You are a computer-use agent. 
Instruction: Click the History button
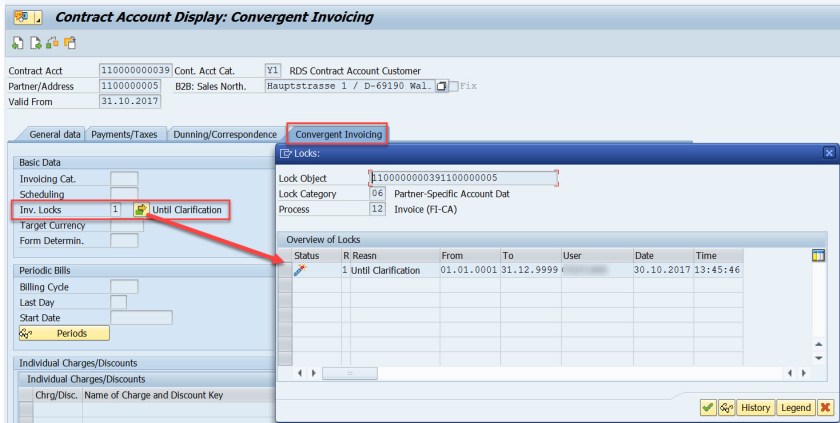pos(755,407)
